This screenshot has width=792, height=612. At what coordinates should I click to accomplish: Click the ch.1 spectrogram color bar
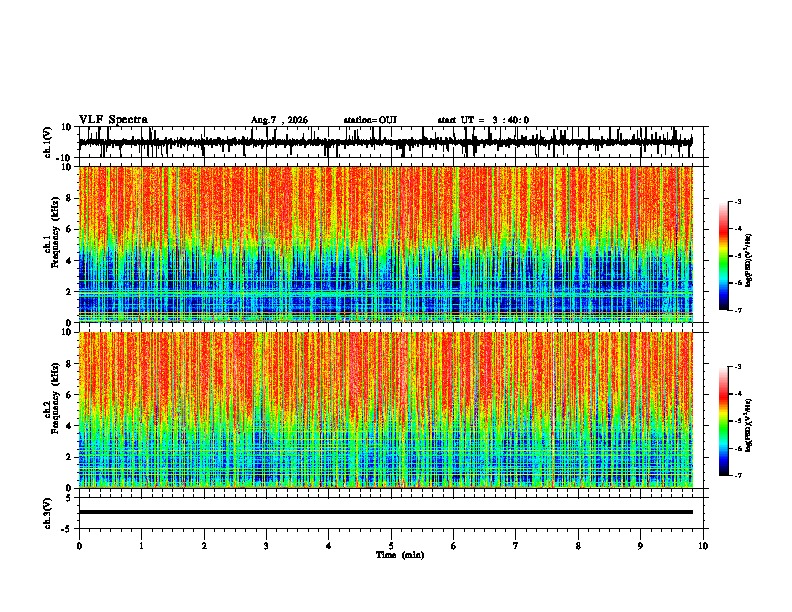click(724, 256)
